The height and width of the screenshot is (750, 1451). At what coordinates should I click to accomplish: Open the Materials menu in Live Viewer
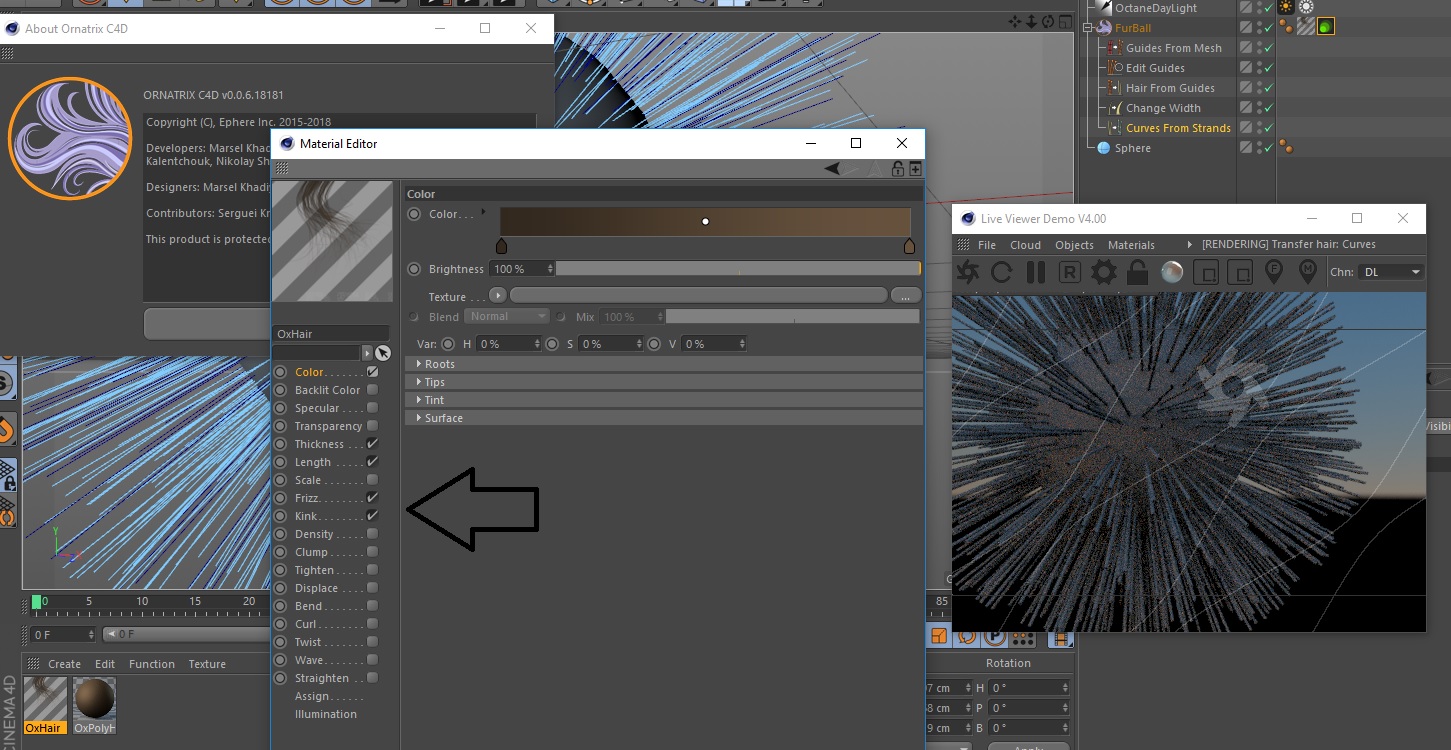pos(1131,245)
